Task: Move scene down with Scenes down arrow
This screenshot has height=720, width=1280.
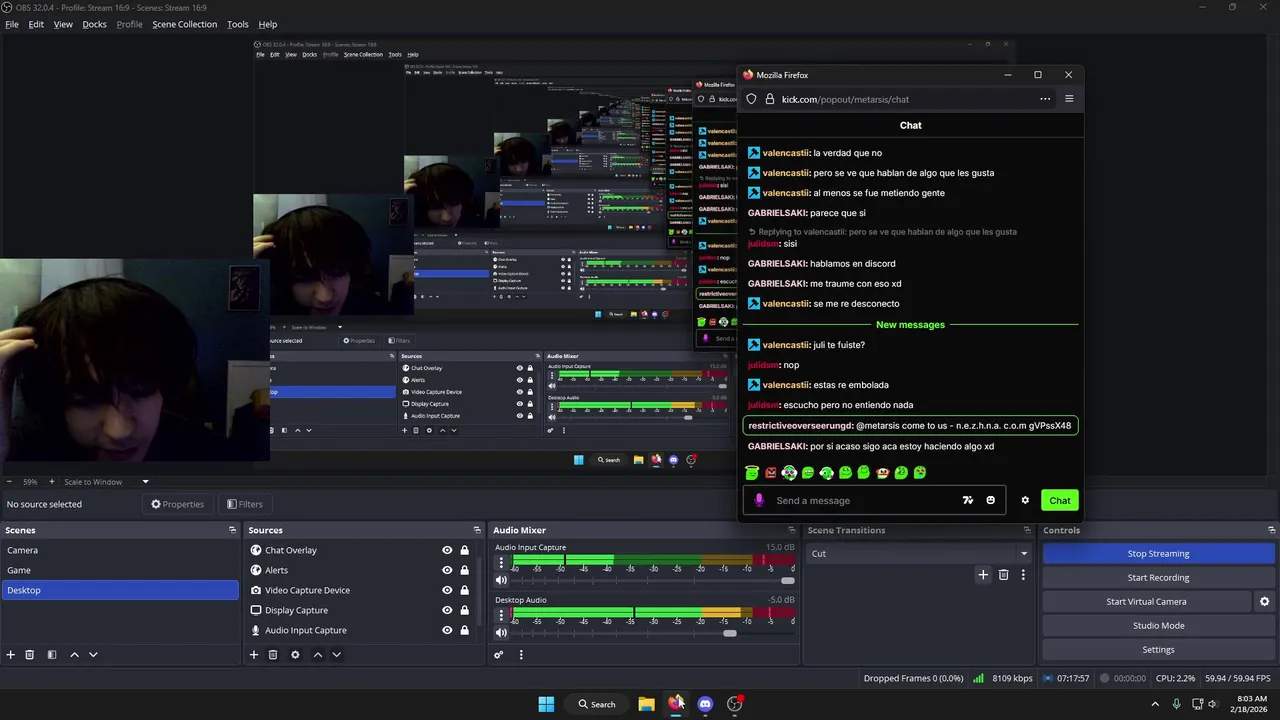Action: coord(93,655)
